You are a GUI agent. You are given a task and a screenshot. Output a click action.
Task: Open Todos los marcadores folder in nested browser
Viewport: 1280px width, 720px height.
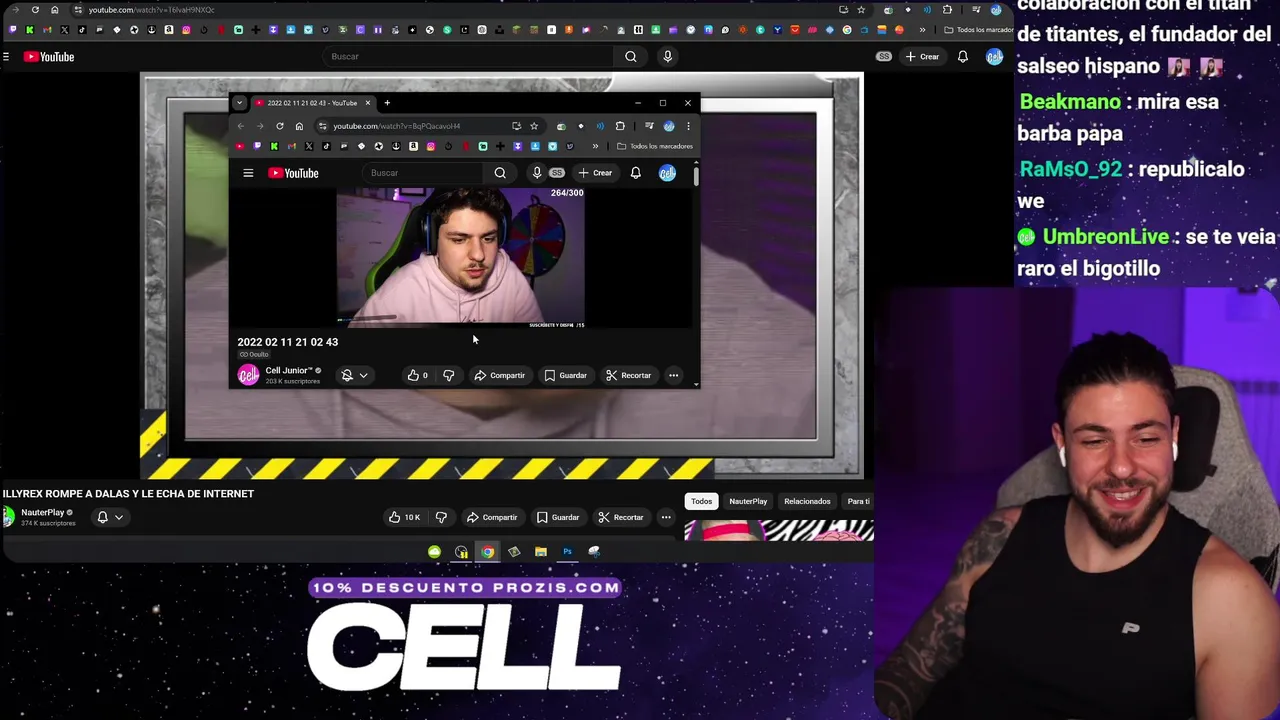click(x=655, y=146)
